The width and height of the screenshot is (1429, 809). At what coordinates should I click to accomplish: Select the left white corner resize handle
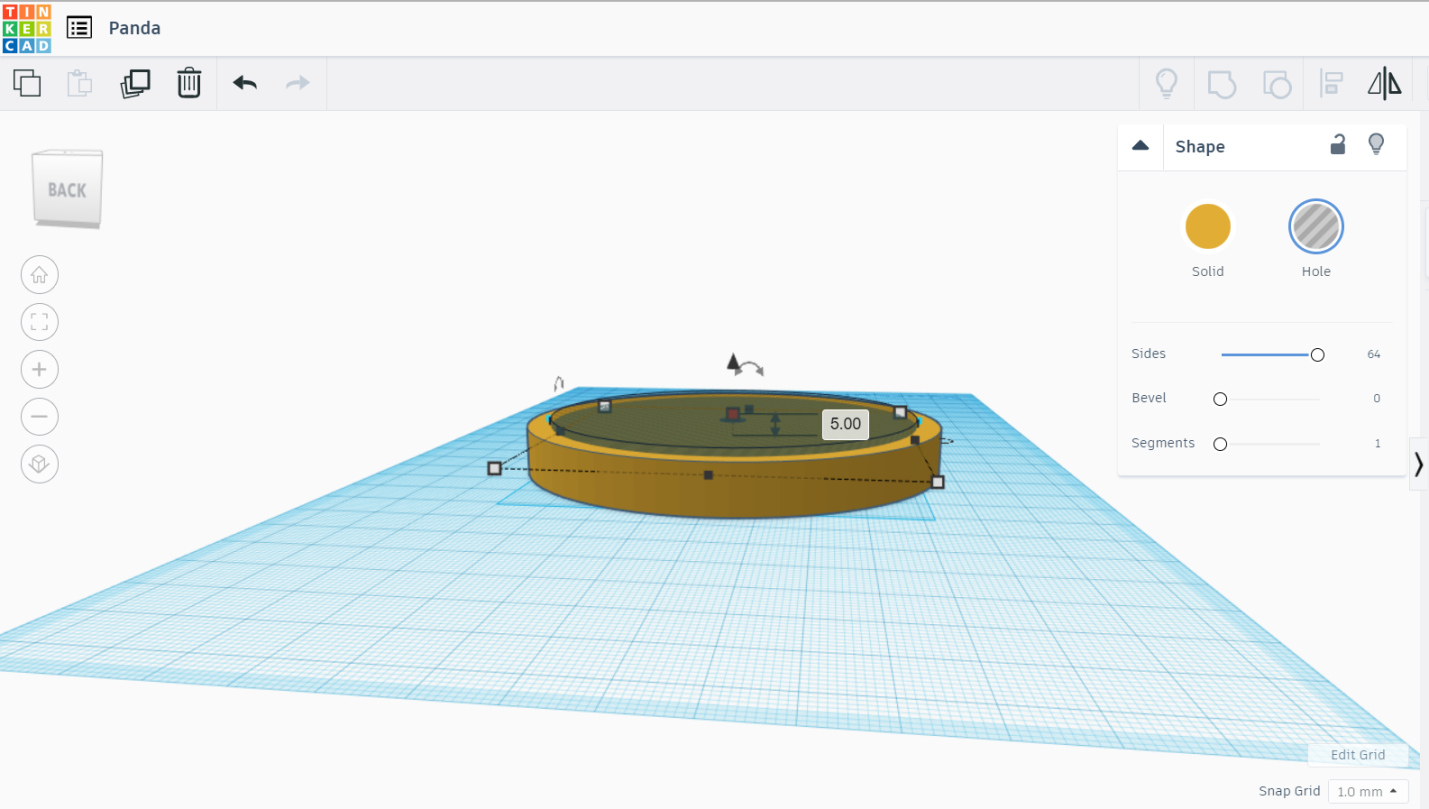click(x=494, y=468)
